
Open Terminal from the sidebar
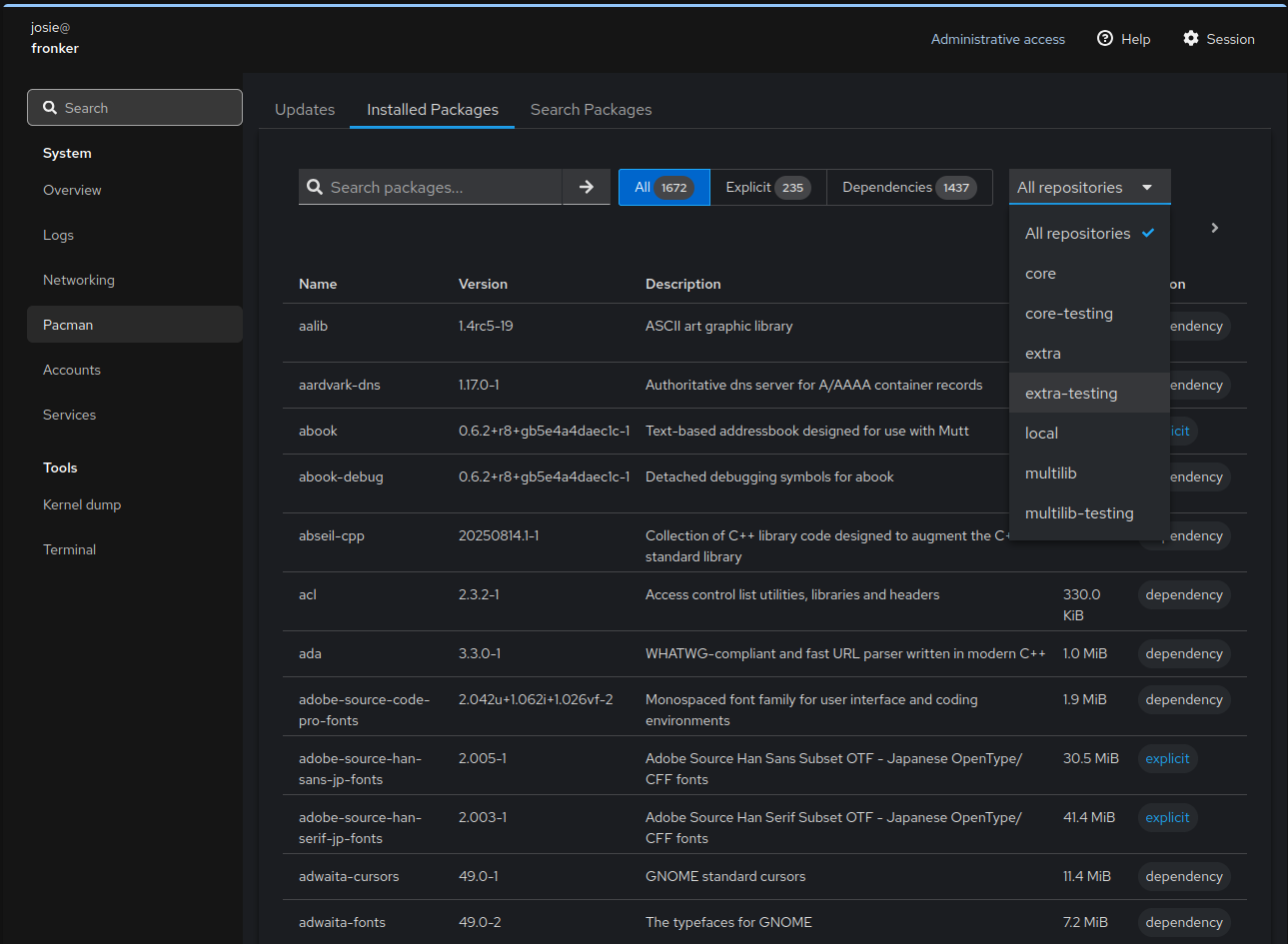tap(69, 549)
